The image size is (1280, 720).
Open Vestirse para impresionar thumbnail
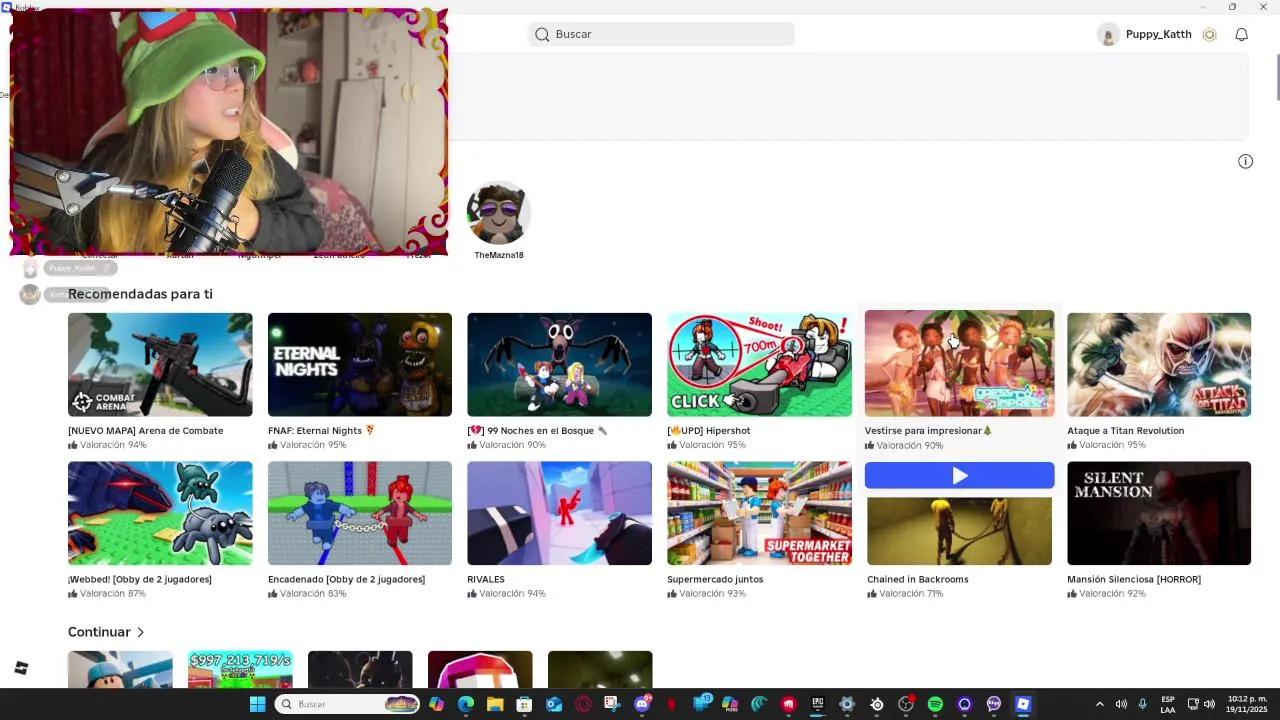pos(959,363)
